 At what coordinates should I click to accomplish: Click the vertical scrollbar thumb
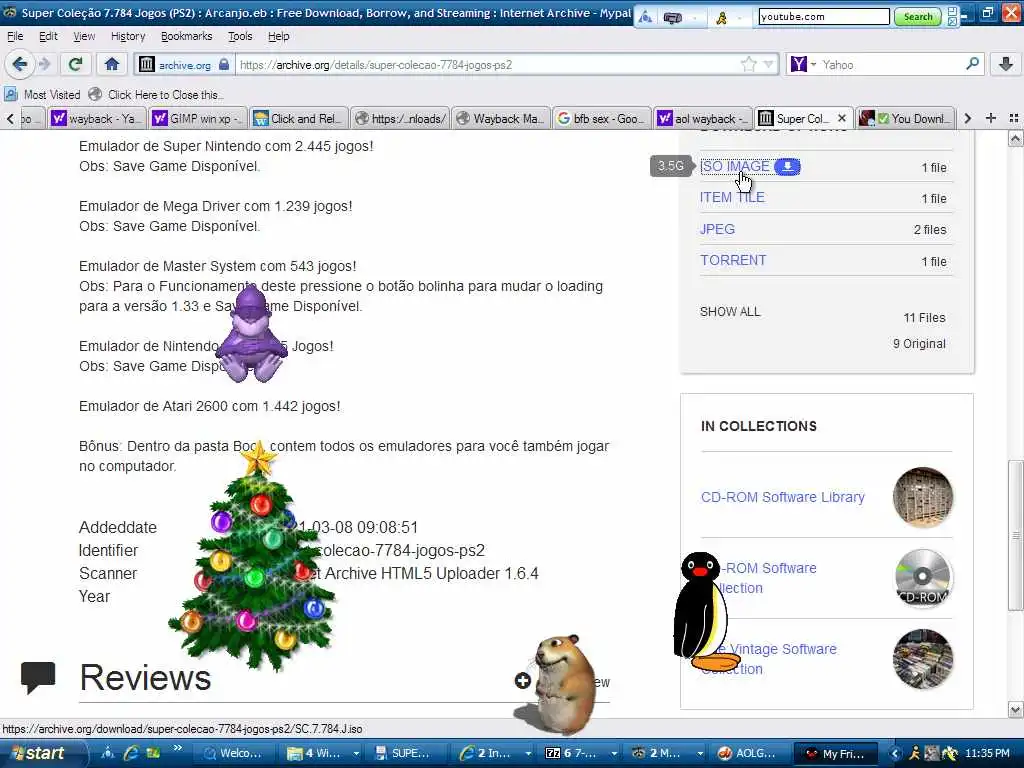[1016, 536]
